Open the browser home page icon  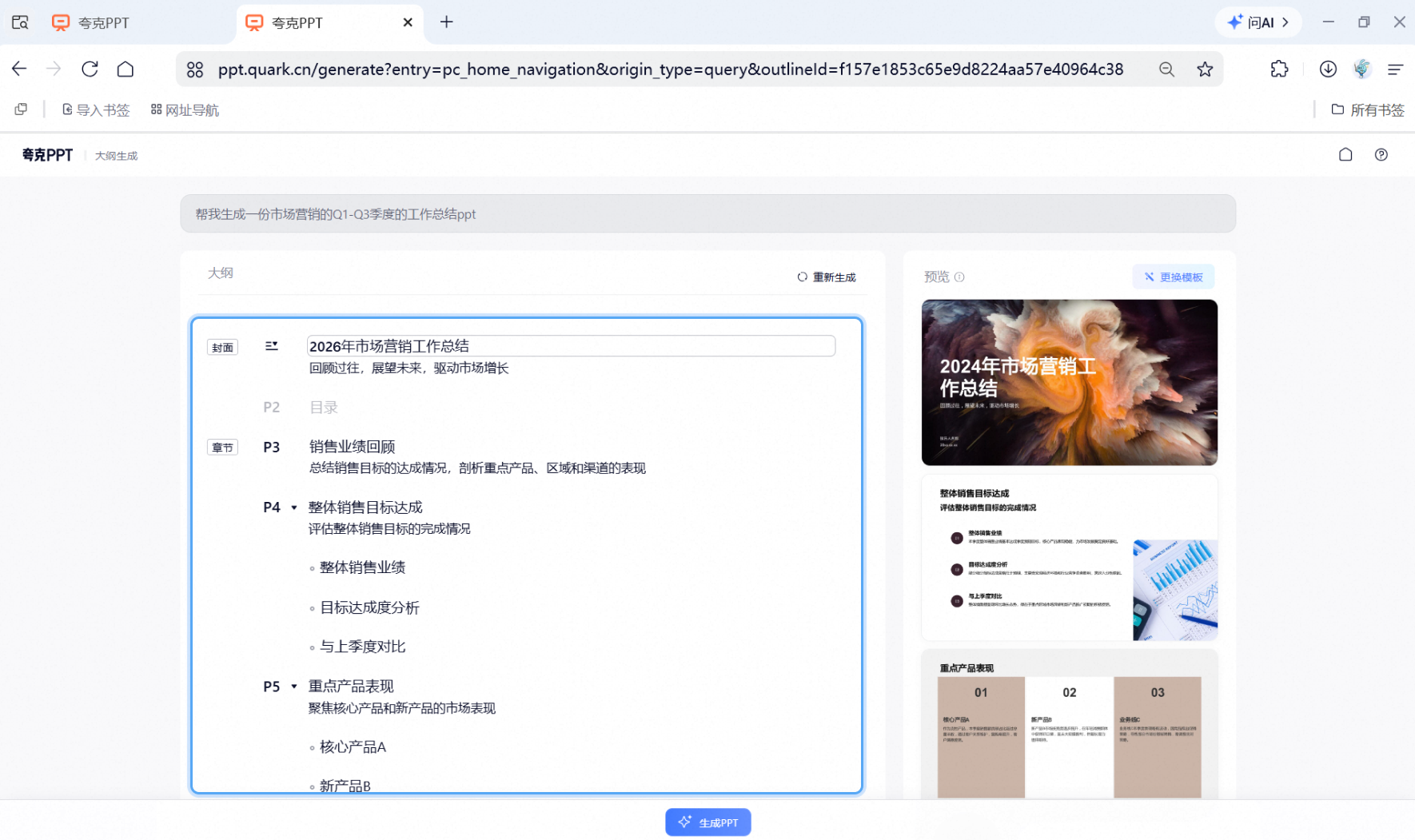(x=126, y=69)
